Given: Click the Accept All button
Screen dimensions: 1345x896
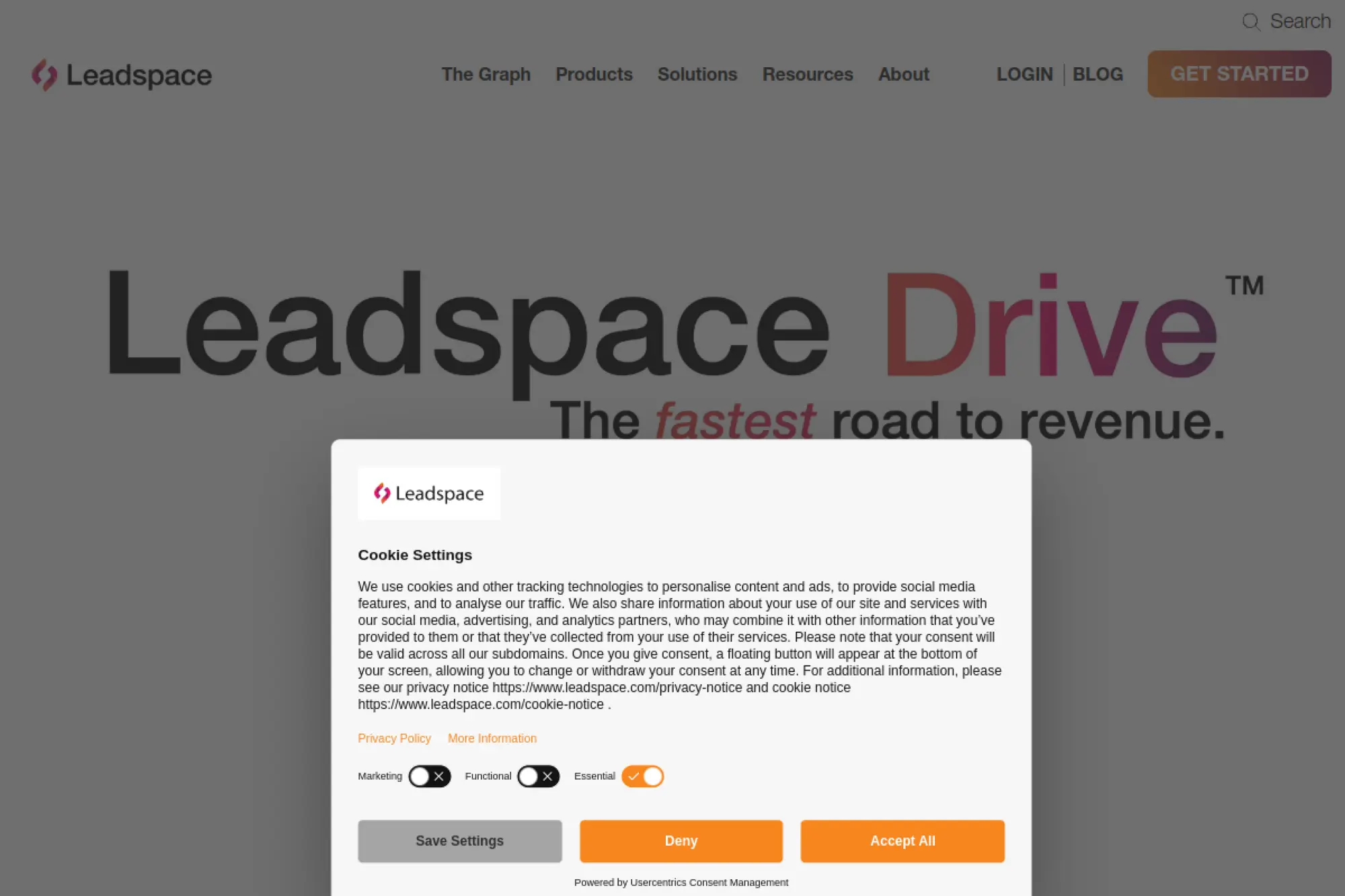Looking at the screenshot, I should [x=902, y=840].
